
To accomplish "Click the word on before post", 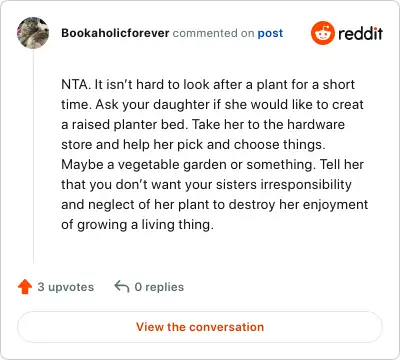I will tap(247, 33).
